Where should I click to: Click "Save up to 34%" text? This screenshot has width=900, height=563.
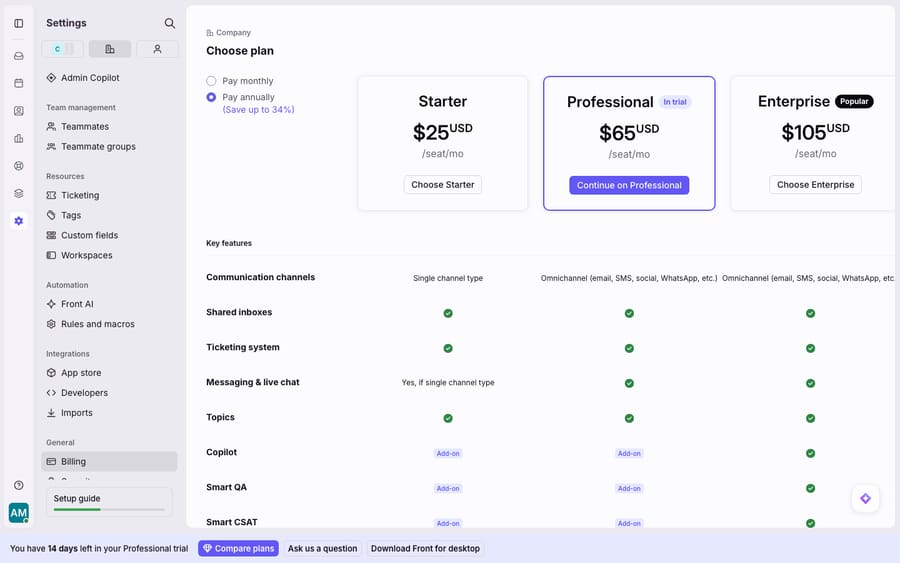[258, 110]
